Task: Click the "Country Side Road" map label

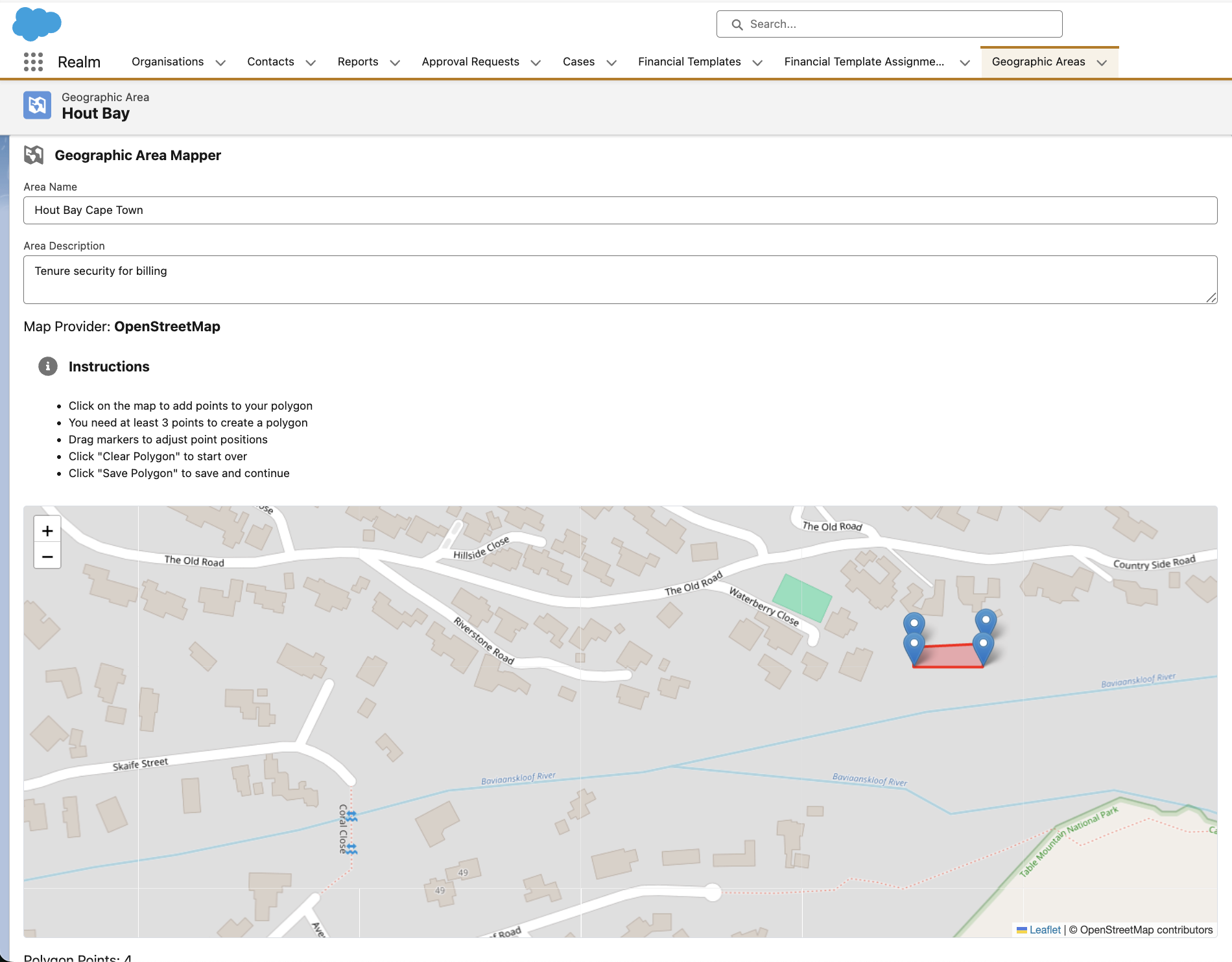Action: [x=1154, y=563]
